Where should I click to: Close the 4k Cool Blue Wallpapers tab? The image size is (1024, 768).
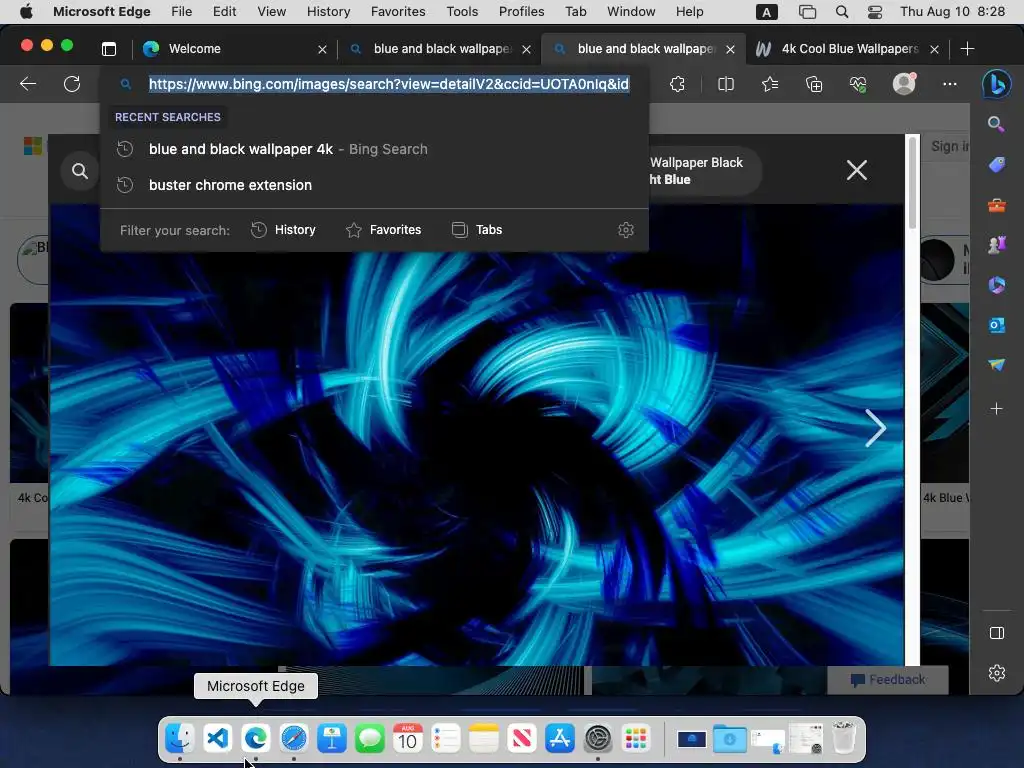click(x=935, y=50)
